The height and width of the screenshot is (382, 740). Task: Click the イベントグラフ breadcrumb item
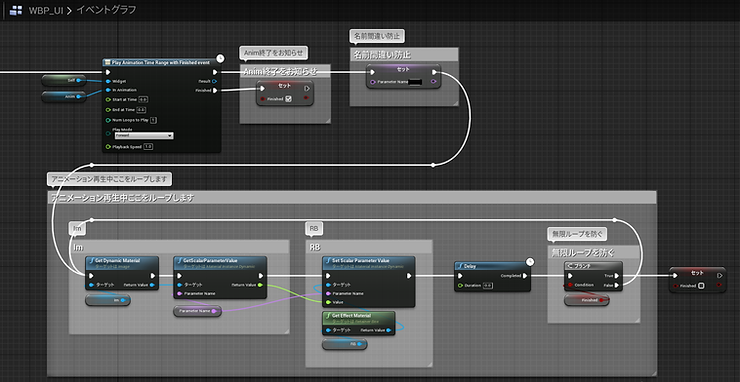[x=106, y=10]
